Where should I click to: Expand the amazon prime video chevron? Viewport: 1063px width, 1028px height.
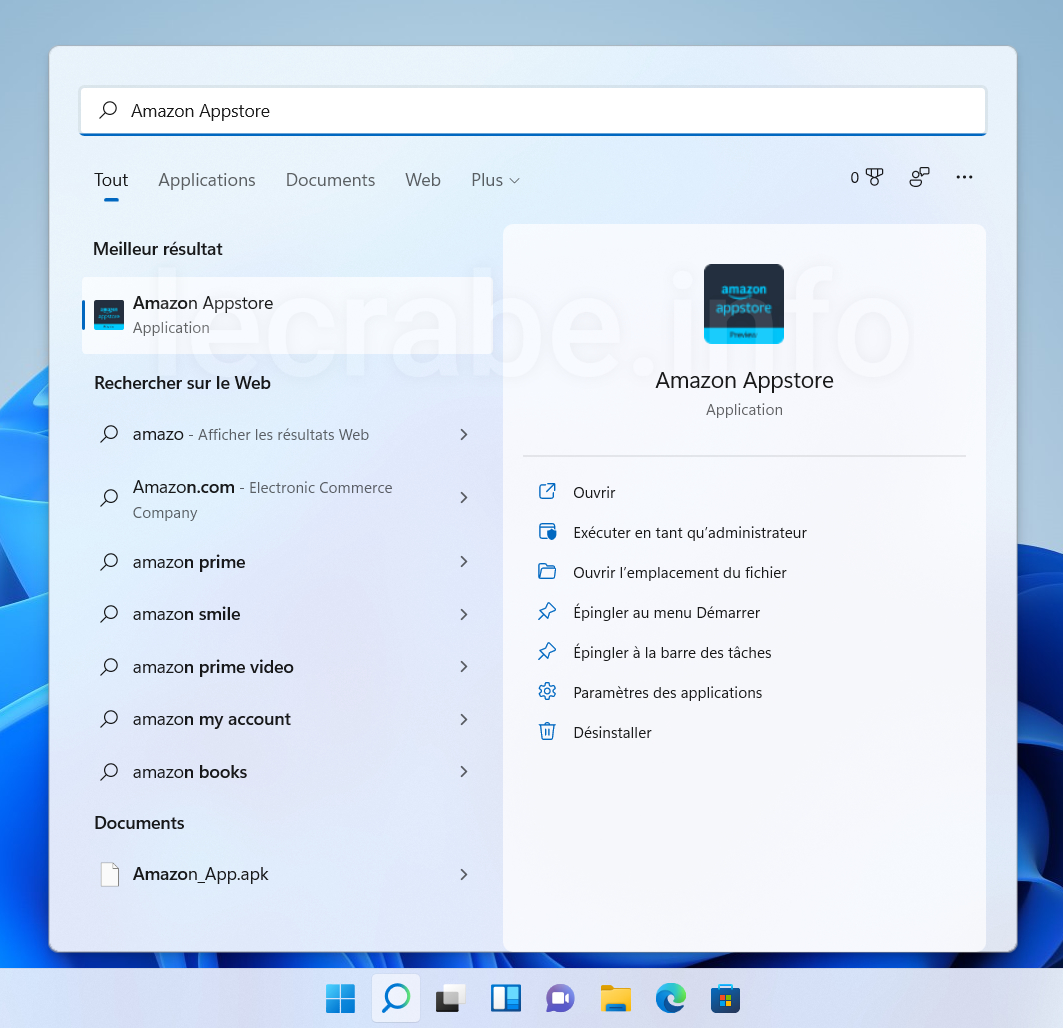pyautogui.click(x=464, y=667)
